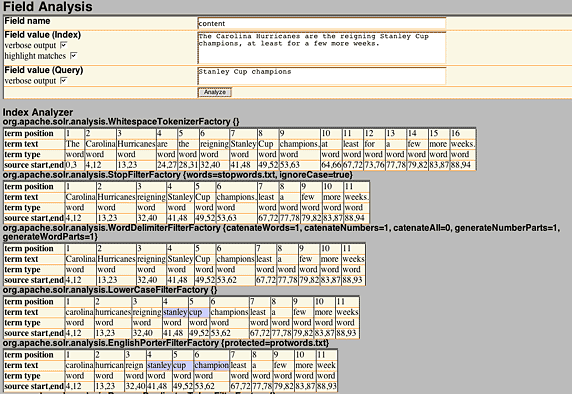Click the WhitespaceTokenizerFactory heading text
The width and height of the screenshot is (572, 394).
click(121, 121)
